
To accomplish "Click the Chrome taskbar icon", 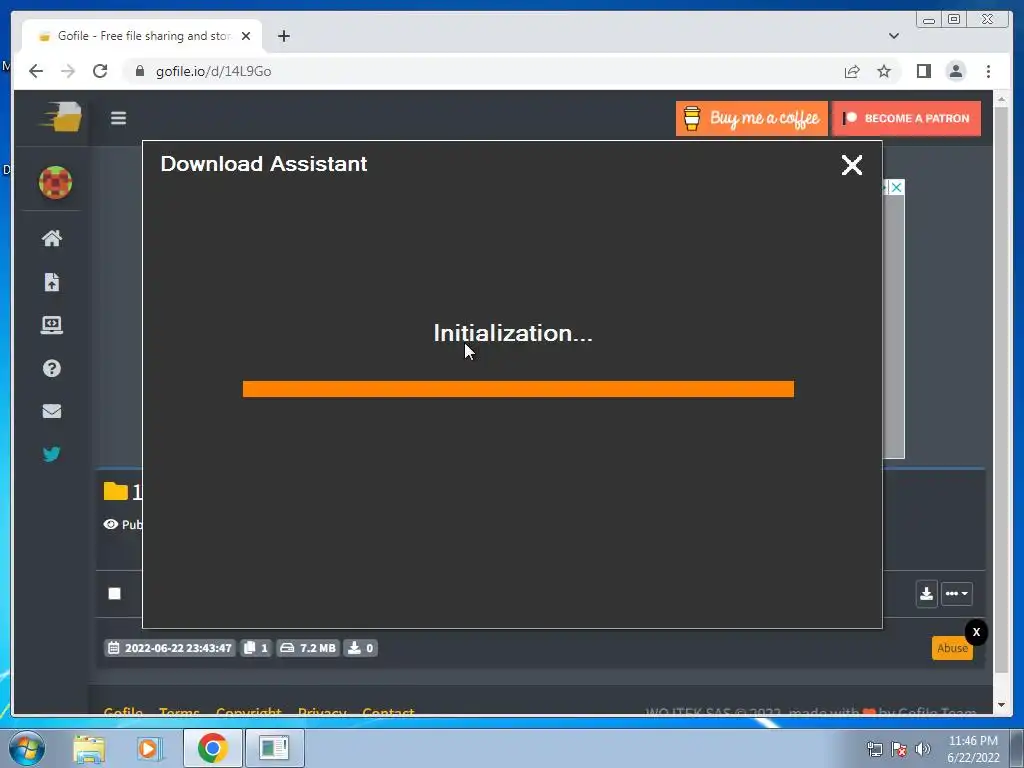I will coord(213,748).
